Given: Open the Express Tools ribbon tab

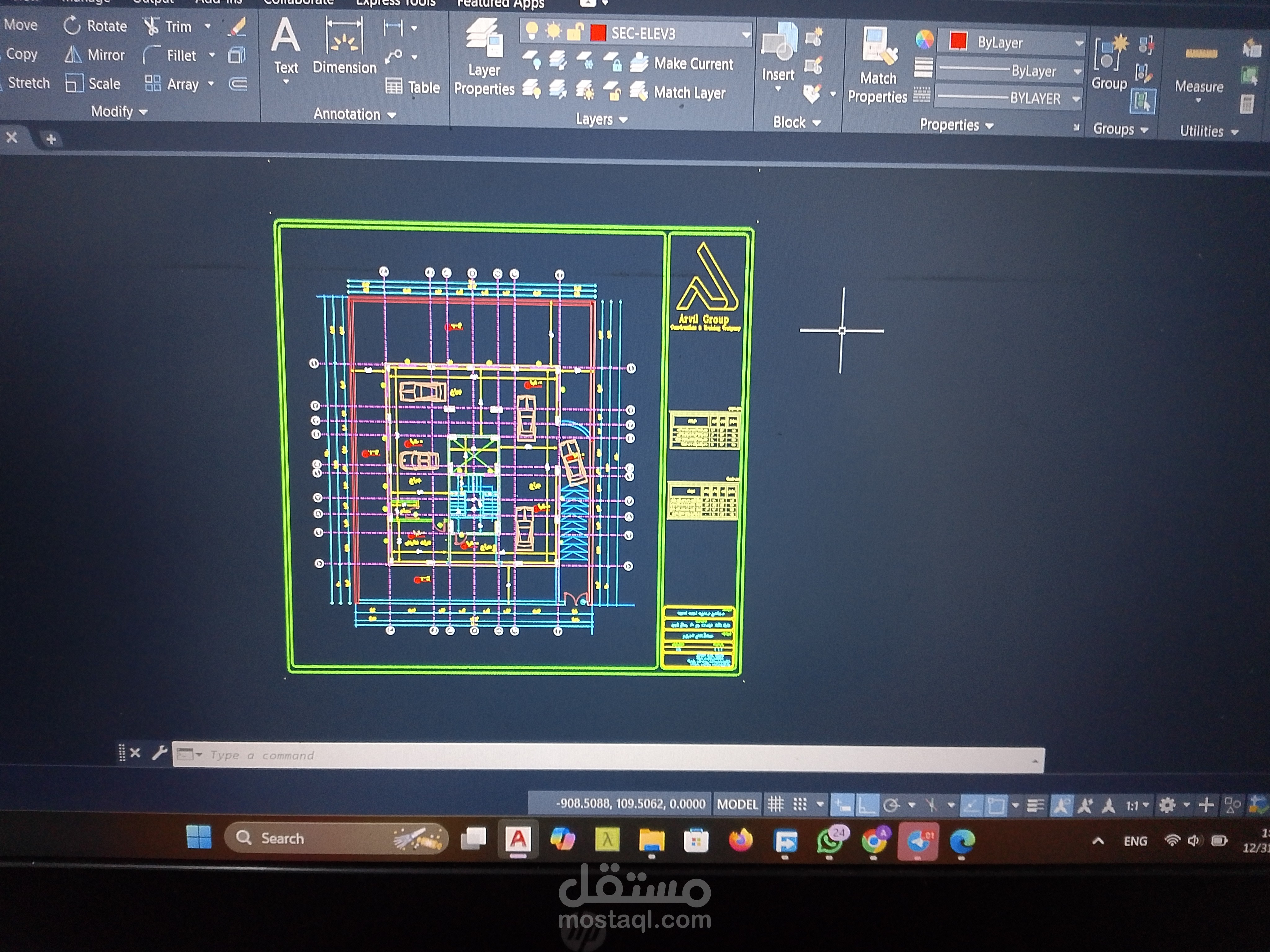Looking at the screenshot, I should (396, 3).
